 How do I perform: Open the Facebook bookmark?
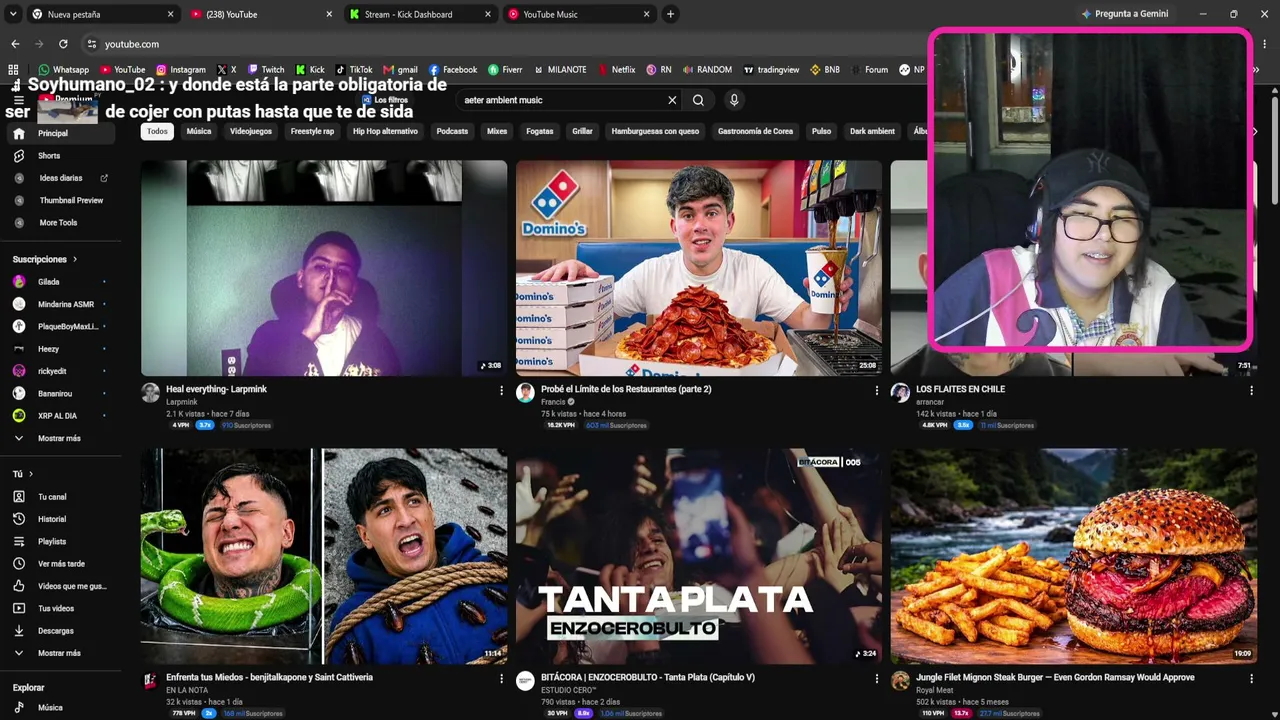[x=453, y=70]
